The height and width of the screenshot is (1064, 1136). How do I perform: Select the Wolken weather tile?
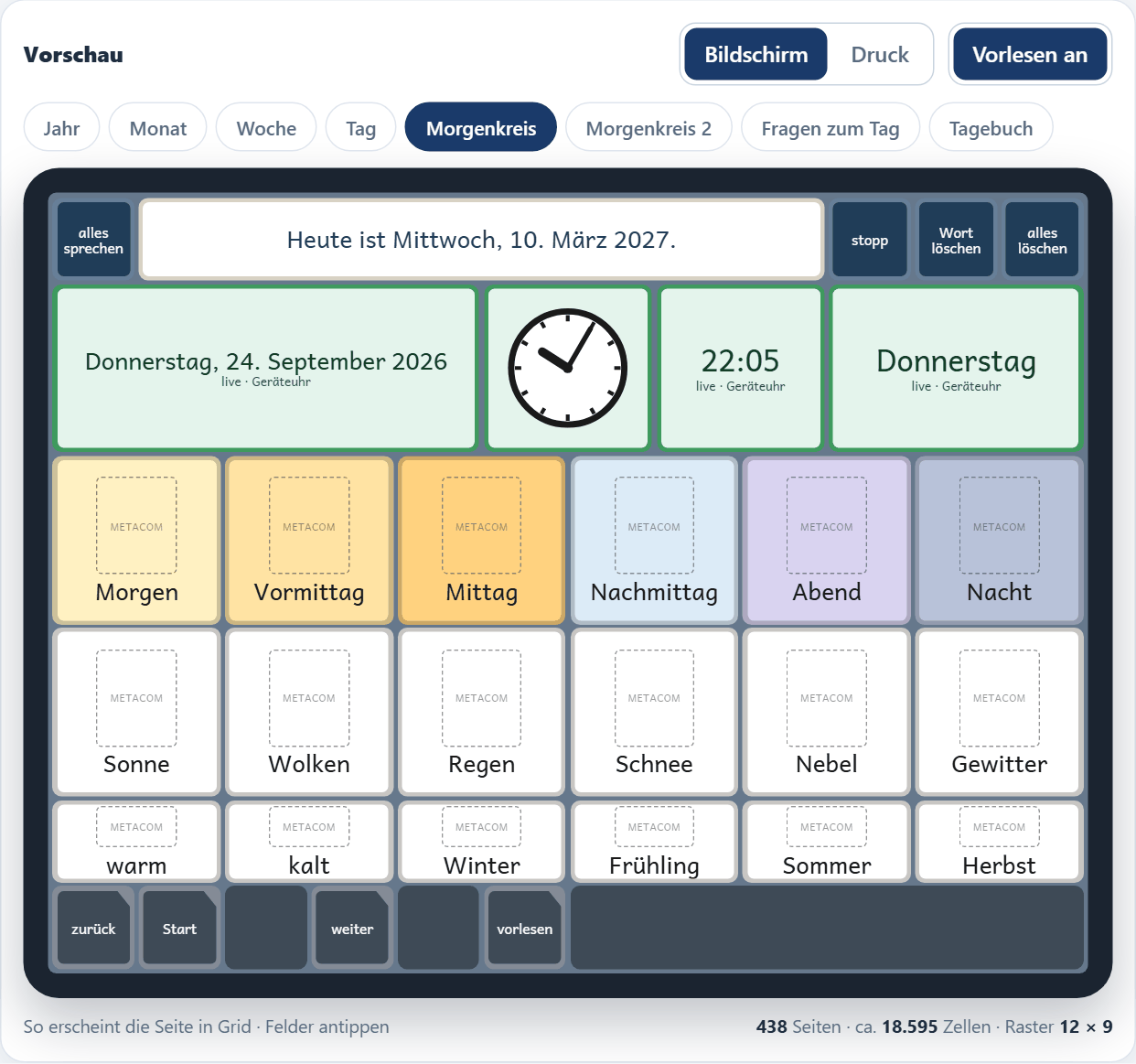[x=309, y=712]
